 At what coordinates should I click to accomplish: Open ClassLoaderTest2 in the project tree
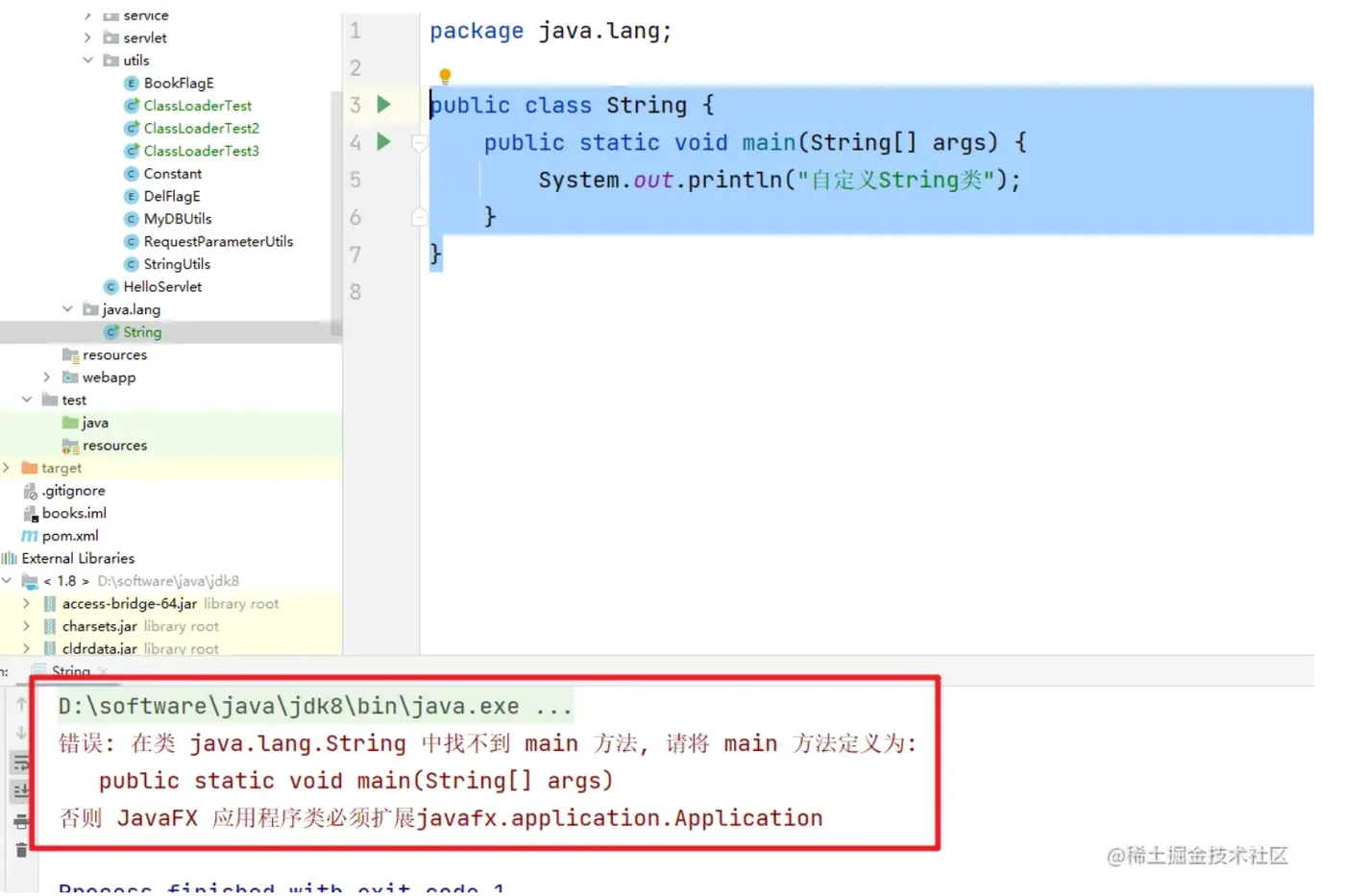tap(201, 128)
